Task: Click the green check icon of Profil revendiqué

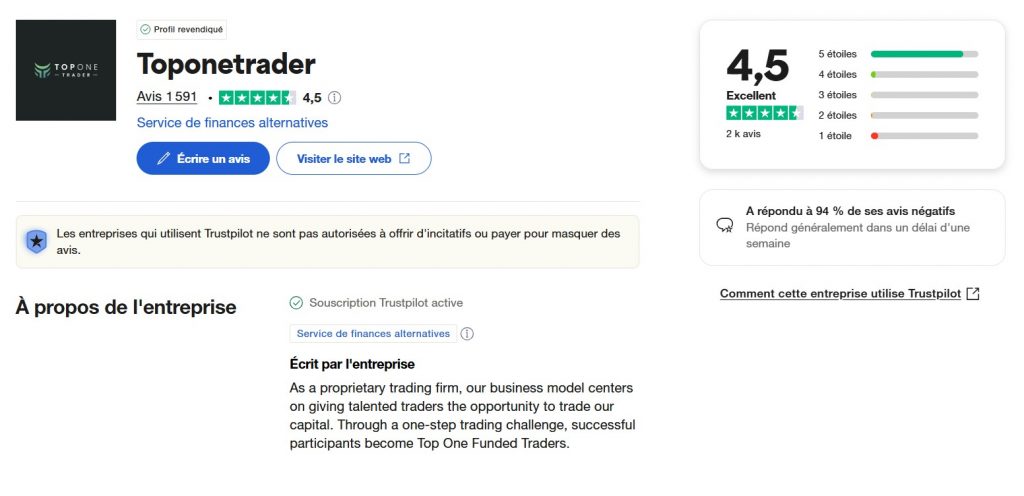Action: (x=145, y=30)
